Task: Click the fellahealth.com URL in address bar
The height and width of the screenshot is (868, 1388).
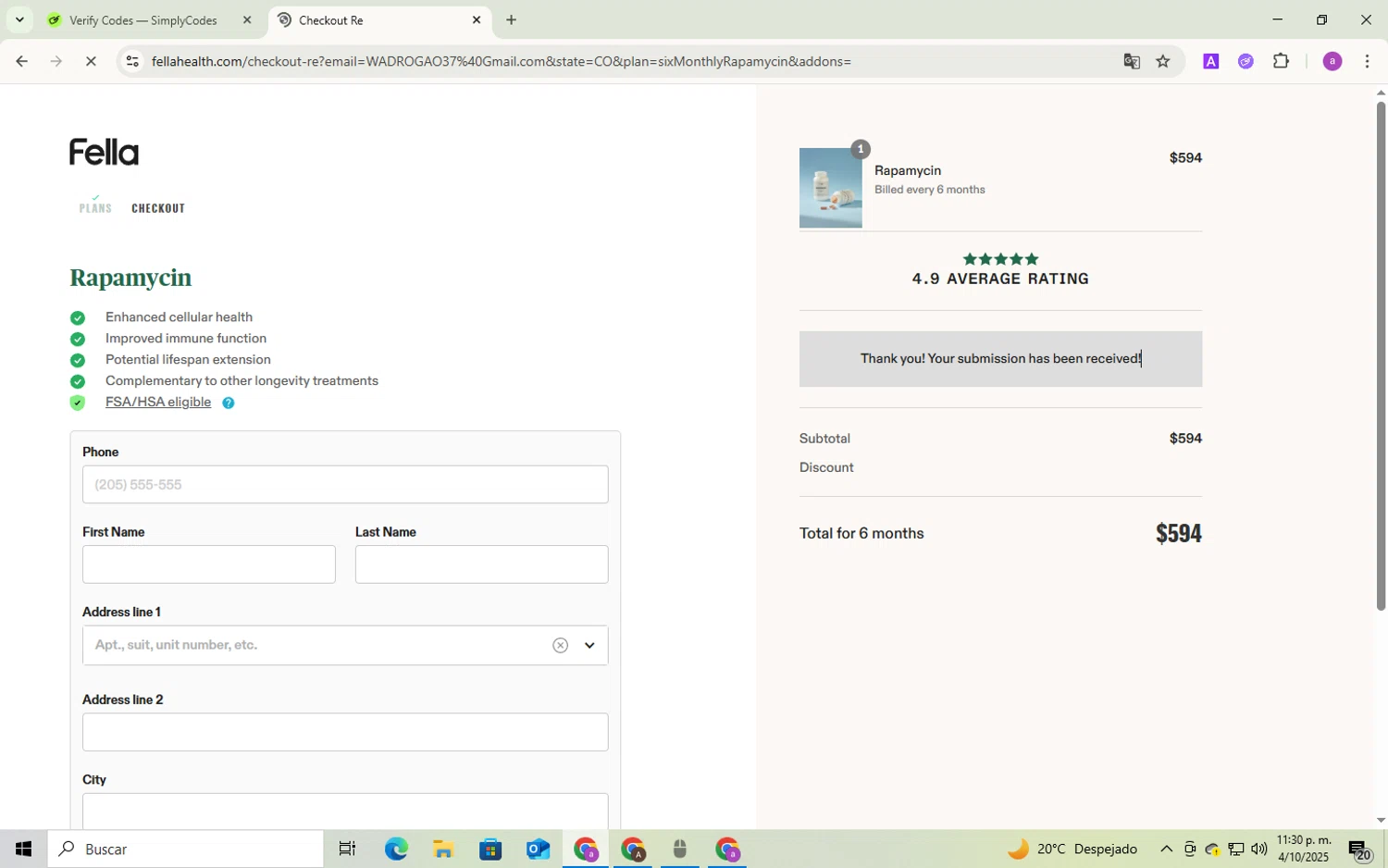Action: coord(502,61)
